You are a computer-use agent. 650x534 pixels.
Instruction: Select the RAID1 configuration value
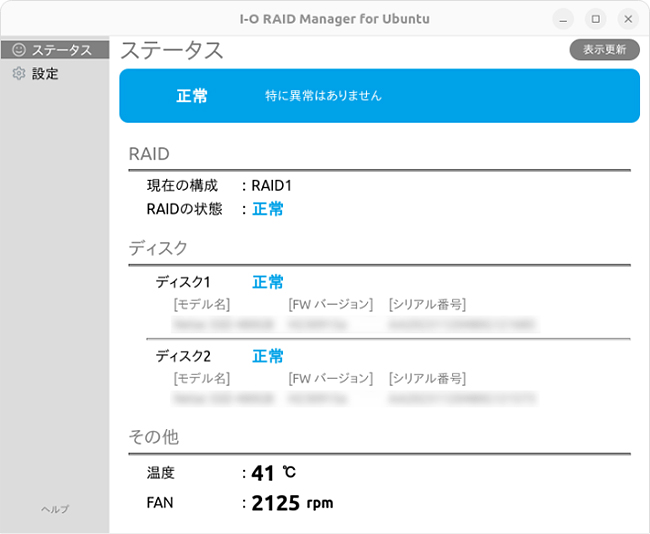pos(272,185)
